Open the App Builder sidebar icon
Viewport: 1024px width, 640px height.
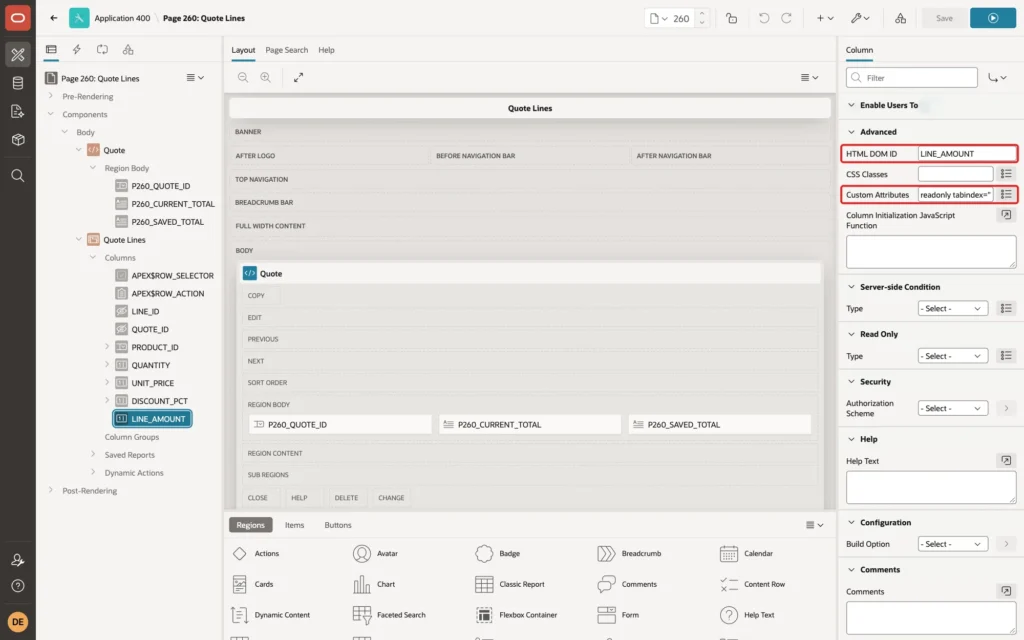18,54
